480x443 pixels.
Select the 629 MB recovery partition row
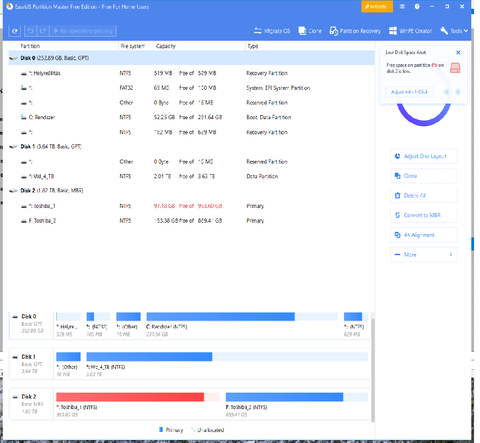[192, 132]
